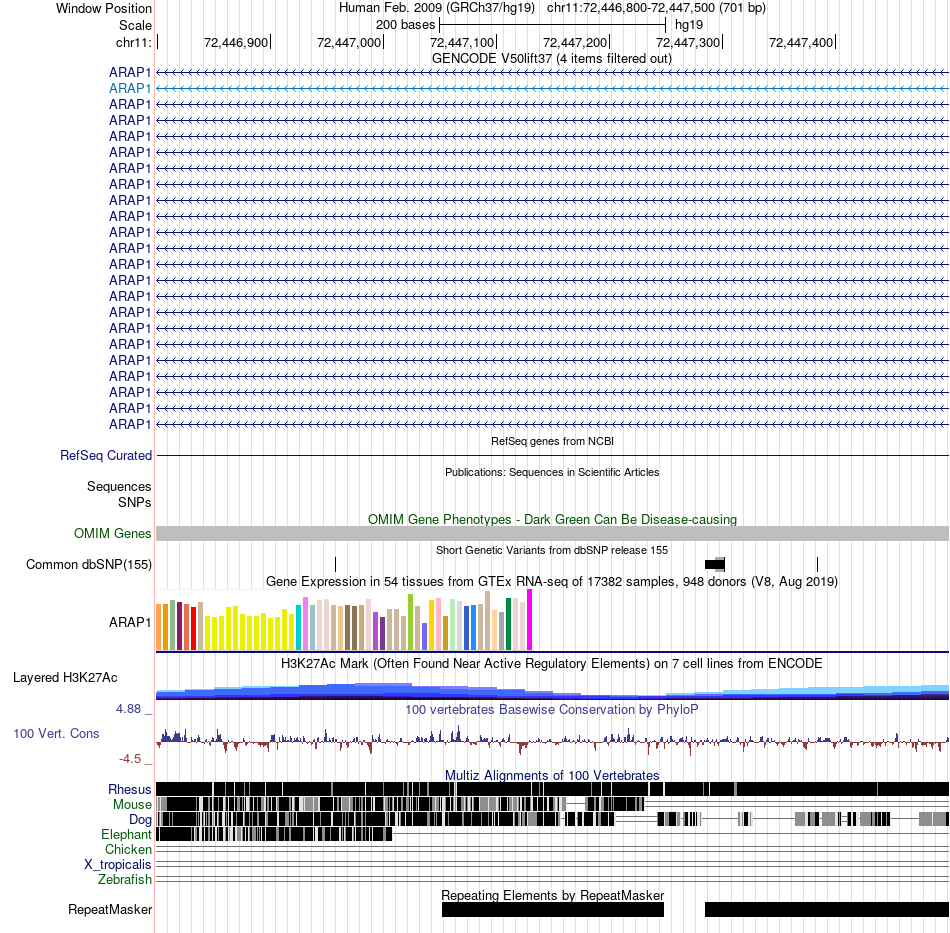950x933 pixels.
Task: Click dbSNP variant tick nearest 72,447,400
Action: click(817, 565)
